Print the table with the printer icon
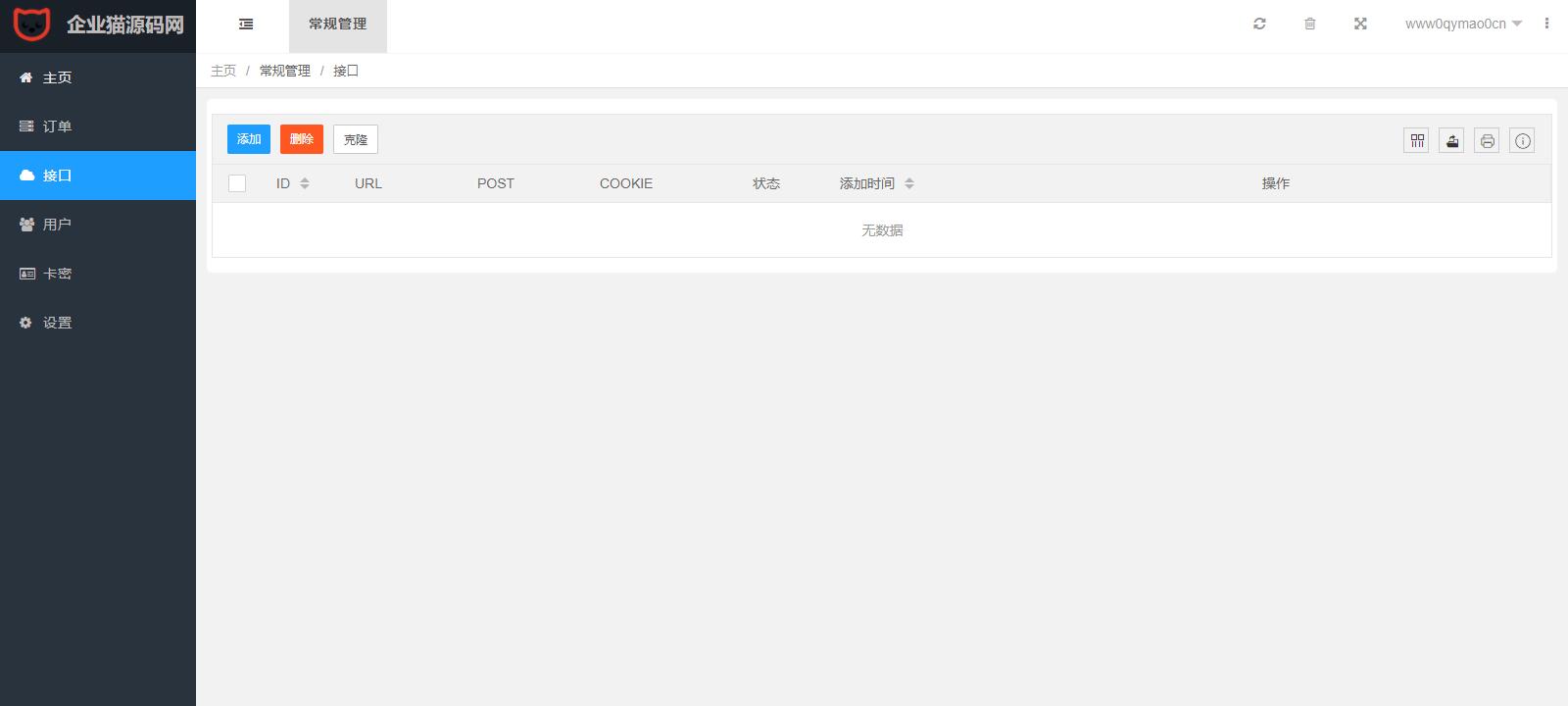This screenshot has width=1568, height=706. pyautogui.click(x=1488, y=140)
